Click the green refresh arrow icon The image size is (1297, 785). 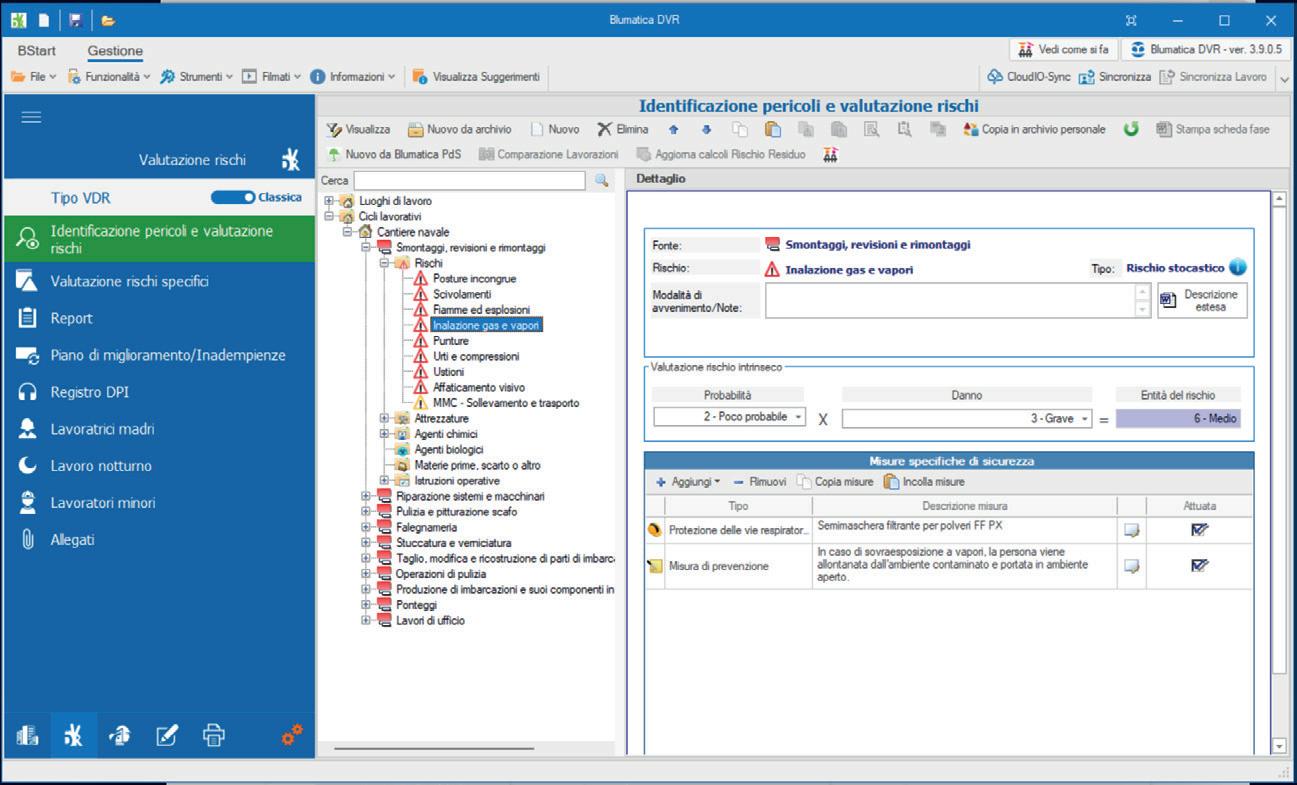coord(1131,129)
